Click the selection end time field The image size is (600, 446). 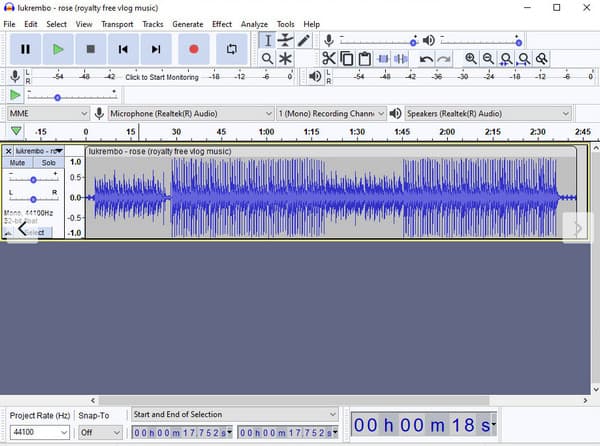288,433
